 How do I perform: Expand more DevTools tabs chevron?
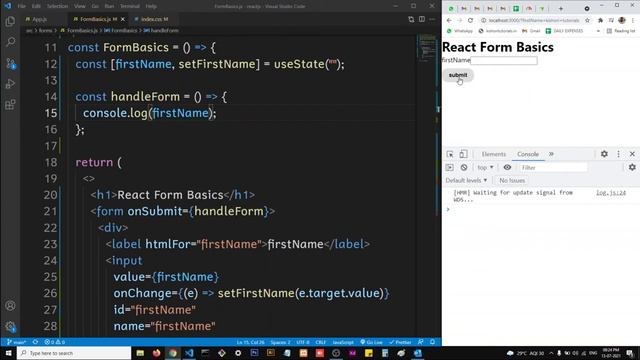tap(551, 154)
